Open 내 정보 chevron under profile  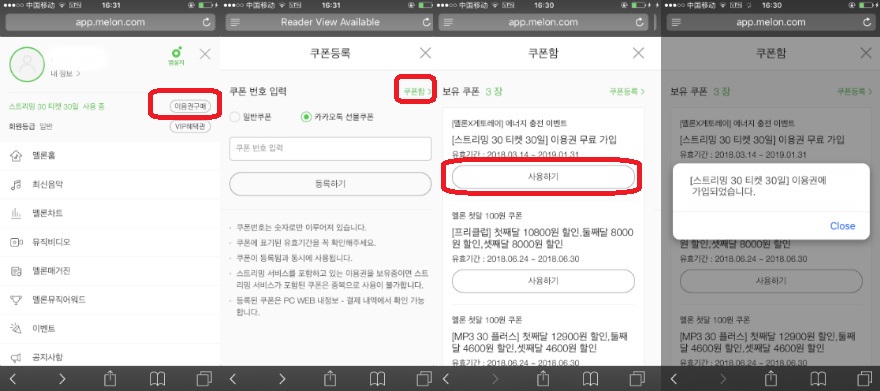pyautogui.click(x=66, y=73)
